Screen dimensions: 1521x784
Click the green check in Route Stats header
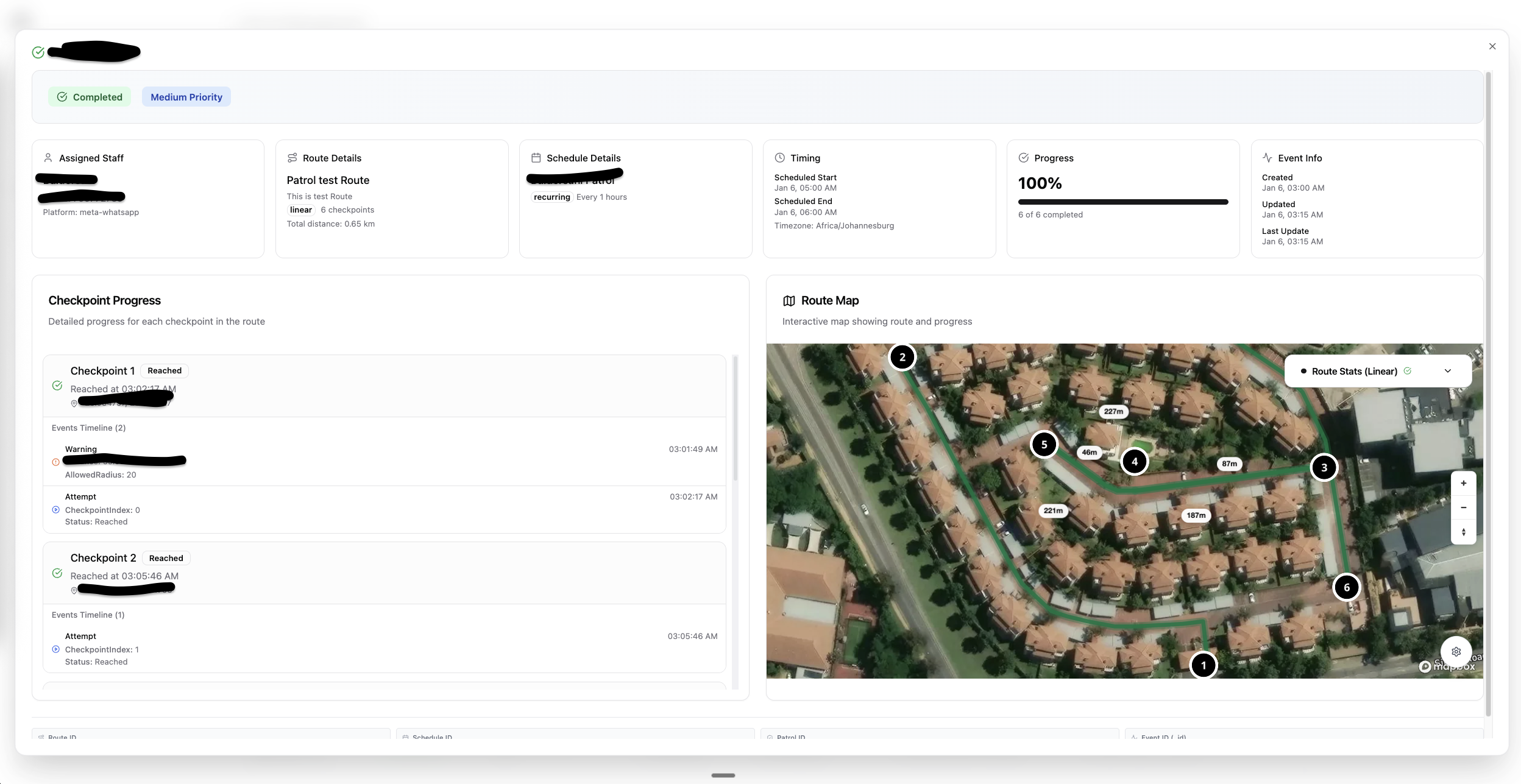(x=1406, y=370)
